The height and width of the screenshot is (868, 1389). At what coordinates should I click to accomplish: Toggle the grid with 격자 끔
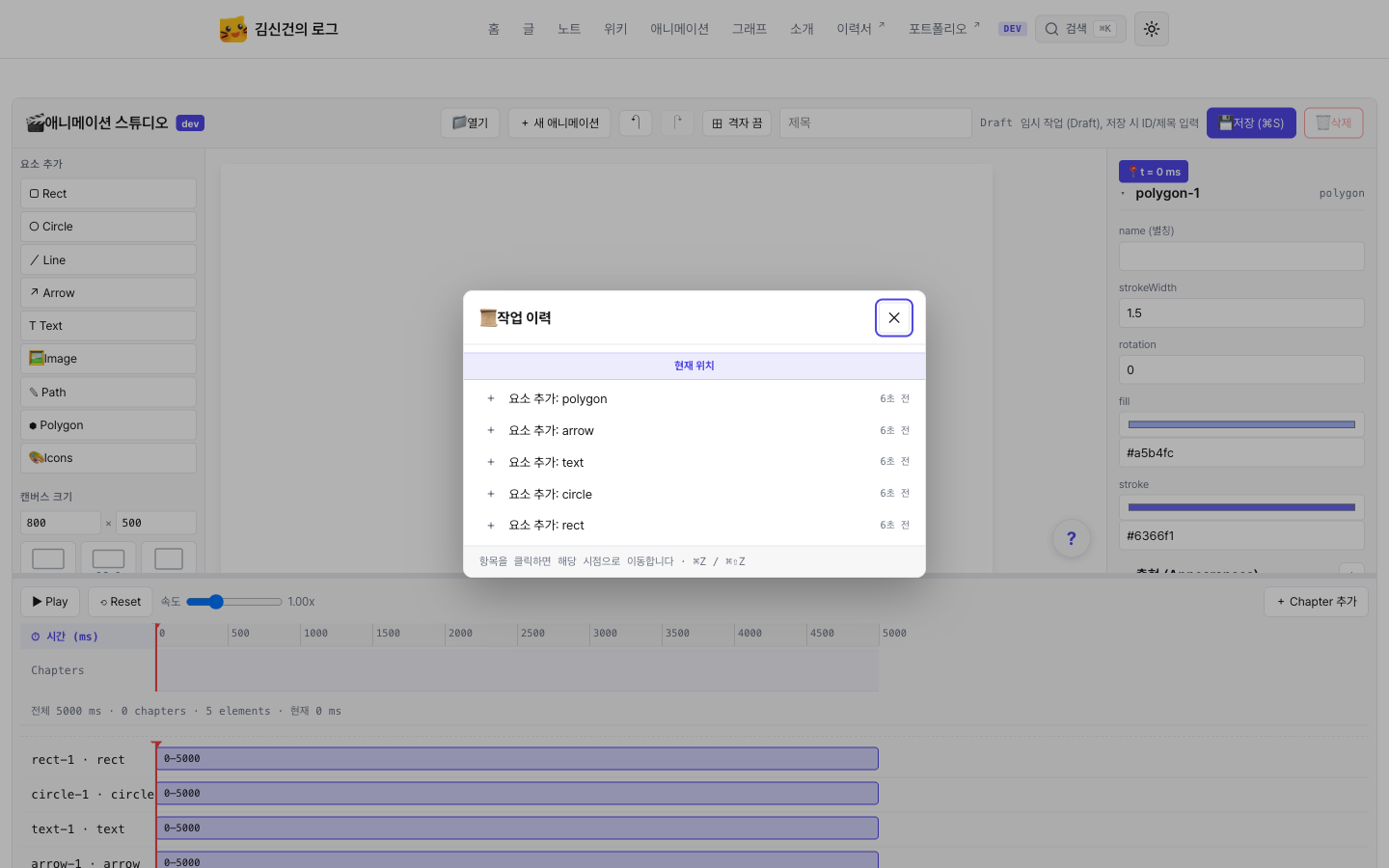737,122
